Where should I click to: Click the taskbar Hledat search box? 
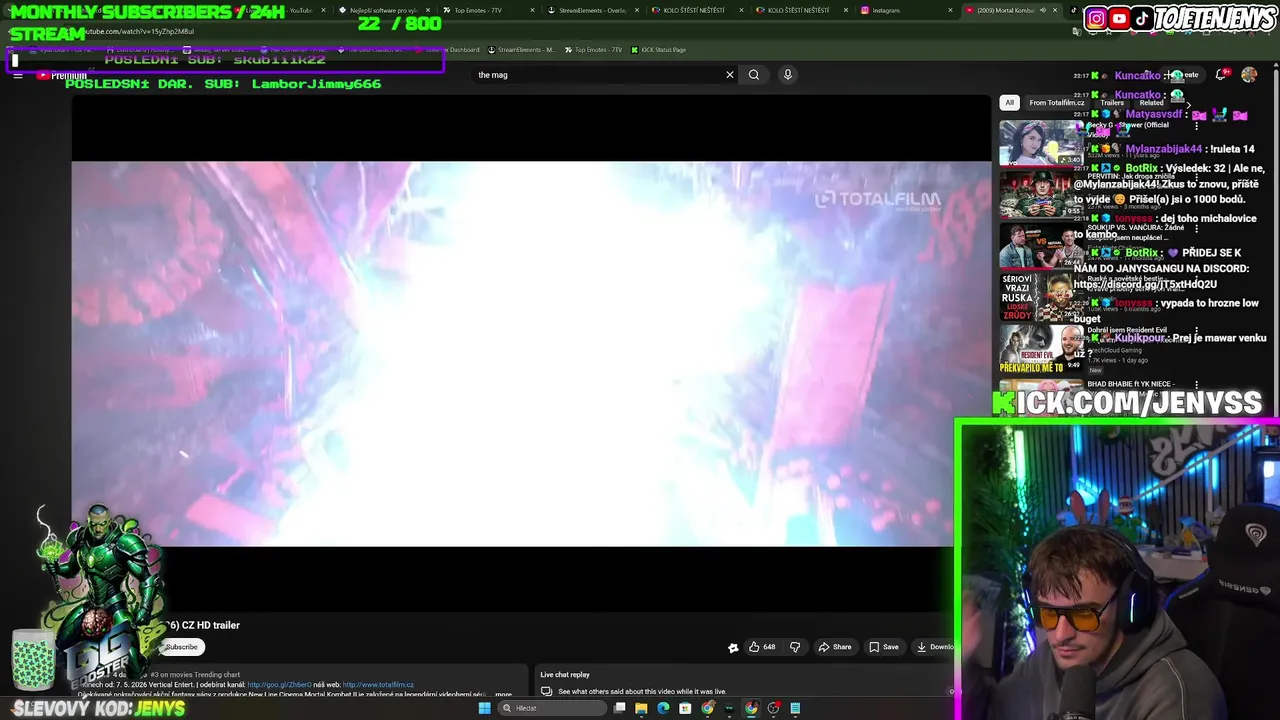pyautogui.click(x=553, y=708)
